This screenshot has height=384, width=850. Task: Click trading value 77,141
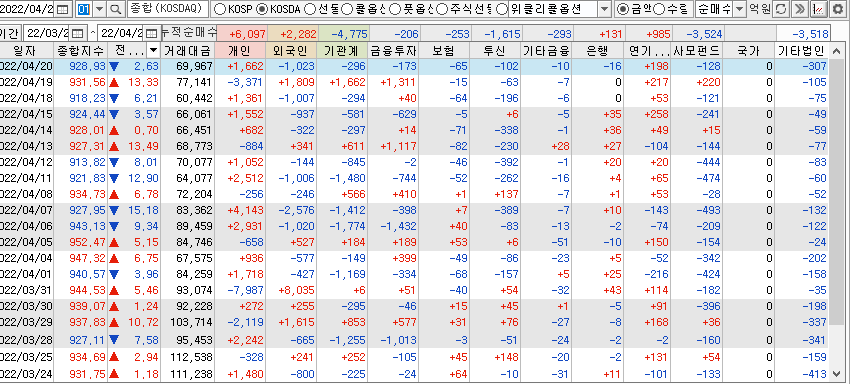(195, 82)
